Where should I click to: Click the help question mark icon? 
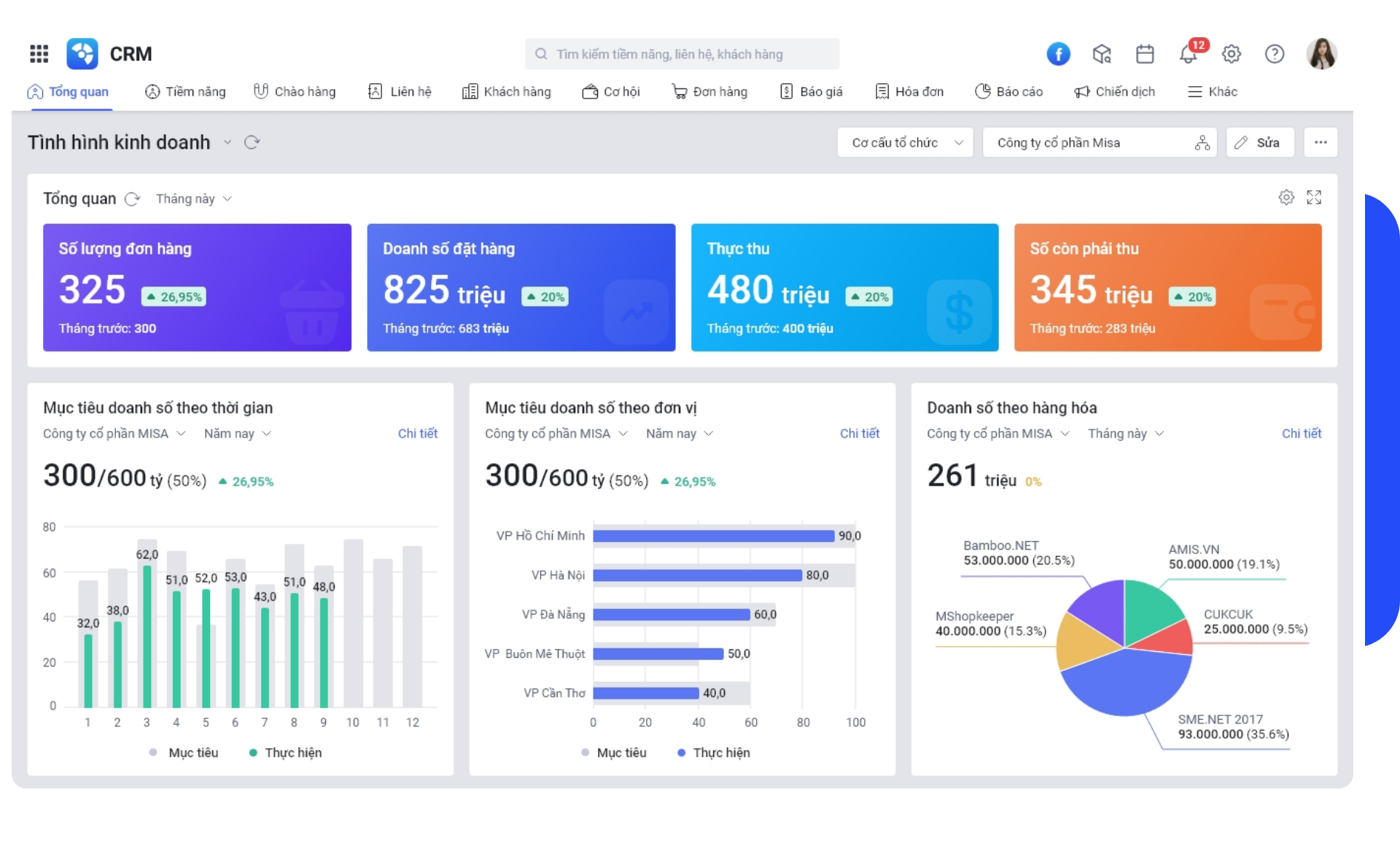[1274, 54]
